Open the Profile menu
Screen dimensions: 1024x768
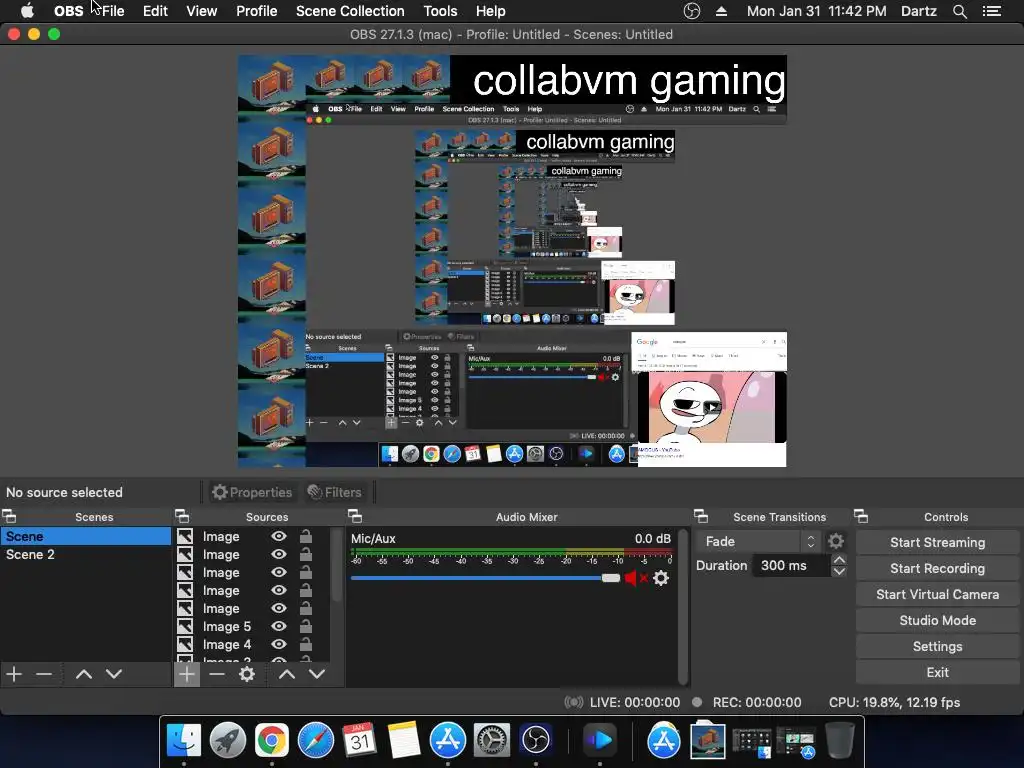coord(257,11)
